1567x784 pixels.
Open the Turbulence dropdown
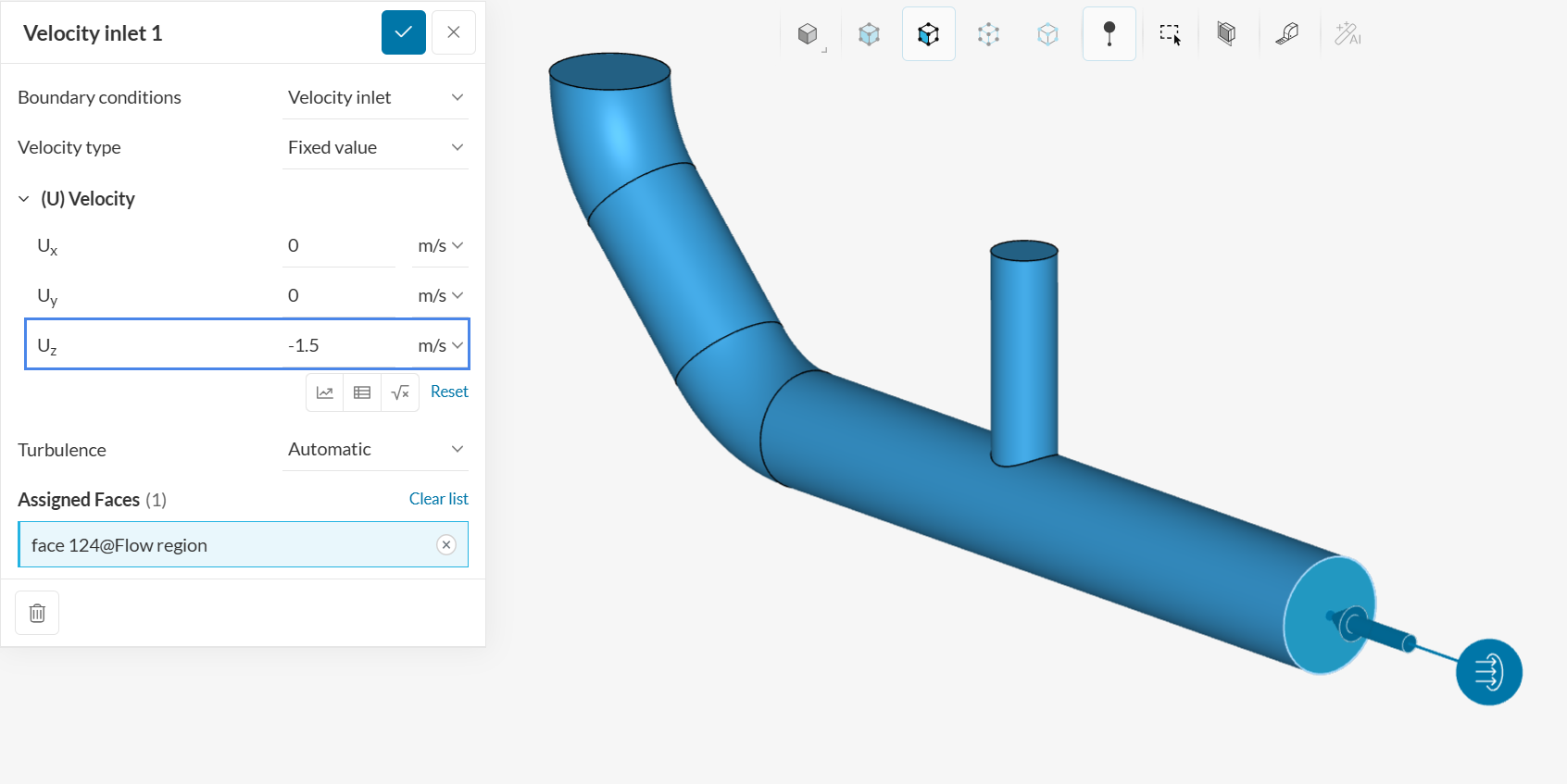tap(375, 450)
